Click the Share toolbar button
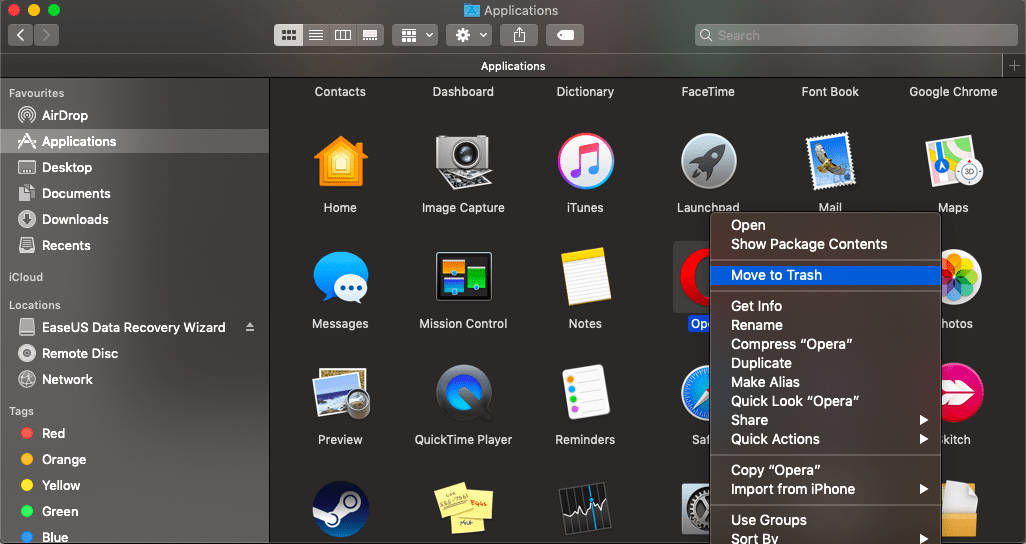This screenshot has height=544, width=1026. pyautogui.click(x=519, y=35)
